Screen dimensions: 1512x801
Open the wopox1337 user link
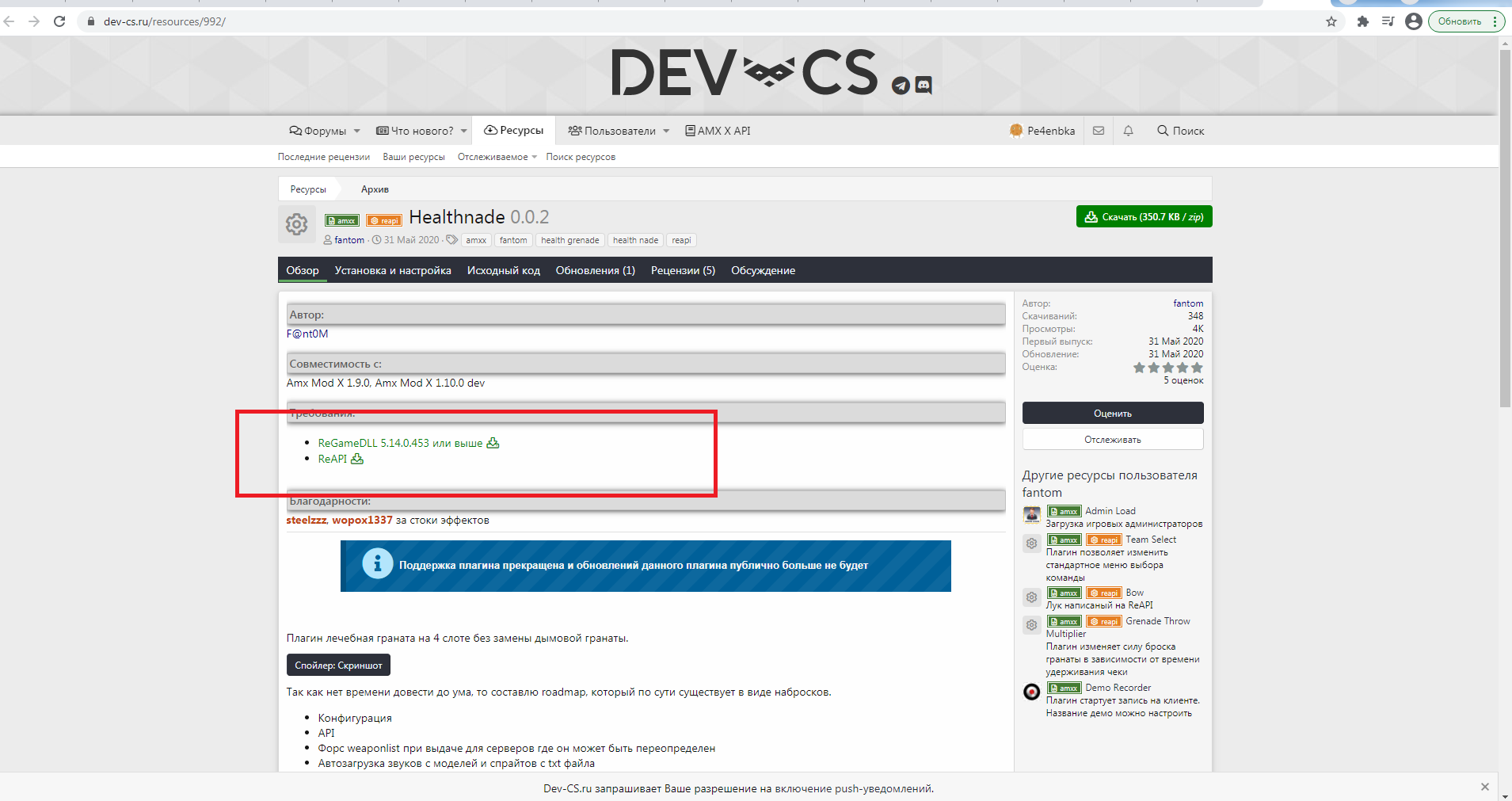[362, 520]
